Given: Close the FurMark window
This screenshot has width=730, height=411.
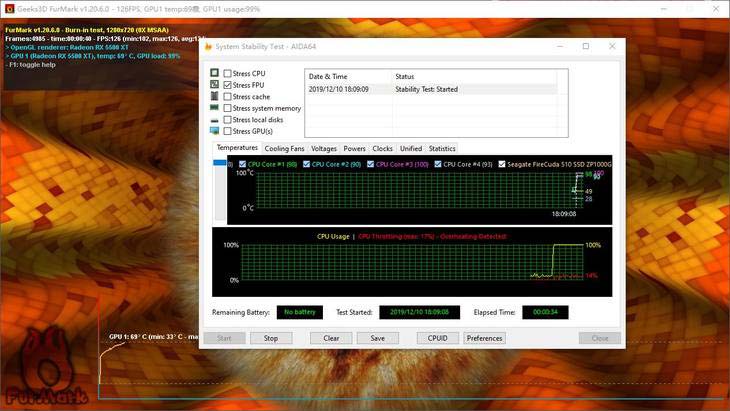Looking at the screenshot, I should point(716,9).
